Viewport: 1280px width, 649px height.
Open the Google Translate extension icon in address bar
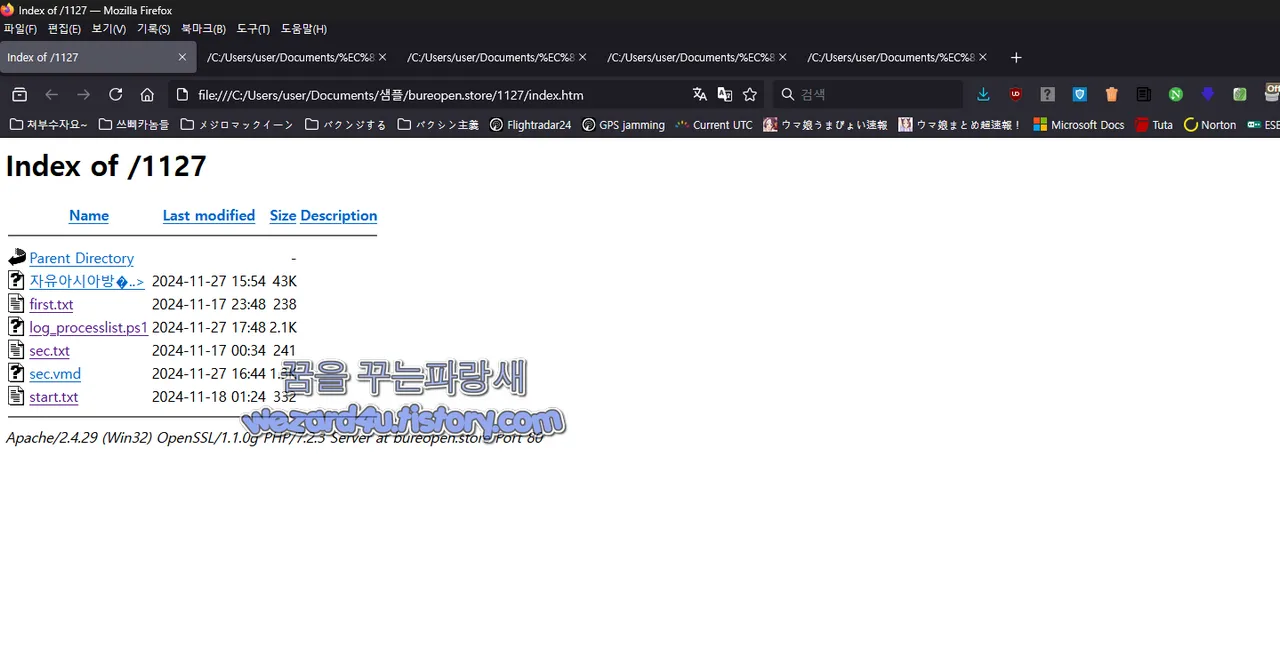[x=725, y=95]
